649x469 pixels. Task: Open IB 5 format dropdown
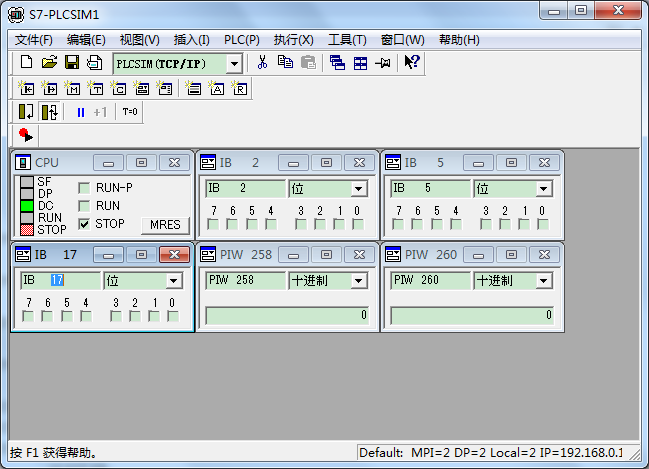coord(543,190)
